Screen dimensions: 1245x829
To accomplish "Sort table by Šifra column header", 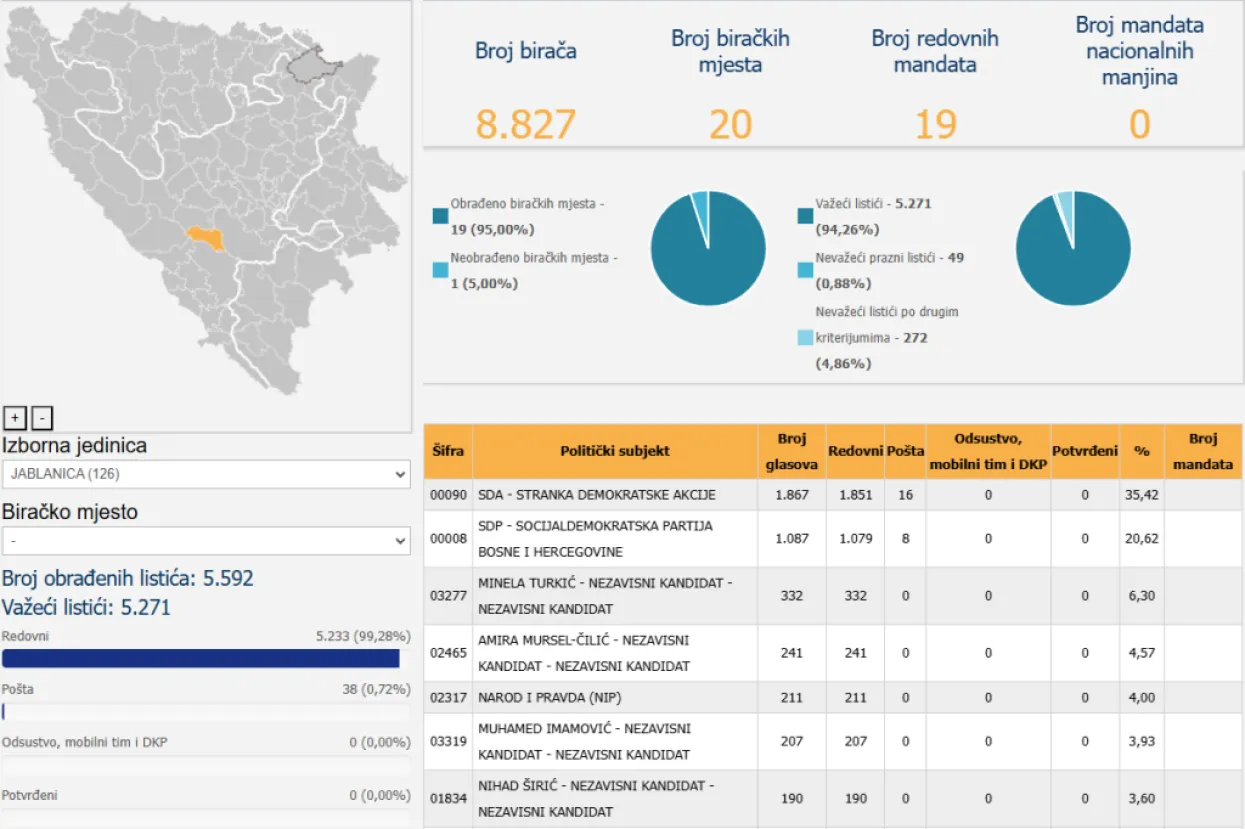I will [x=448, y=451].
